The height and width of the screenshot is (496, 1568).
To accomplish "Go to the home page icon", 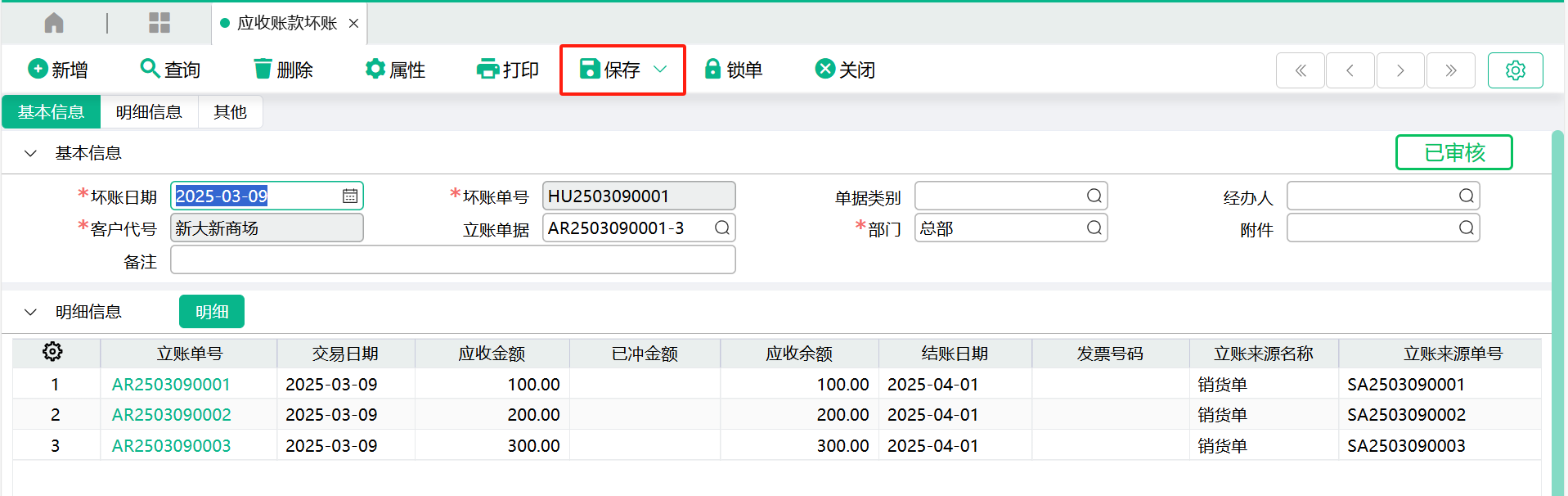I will click(x=54, y=23).
